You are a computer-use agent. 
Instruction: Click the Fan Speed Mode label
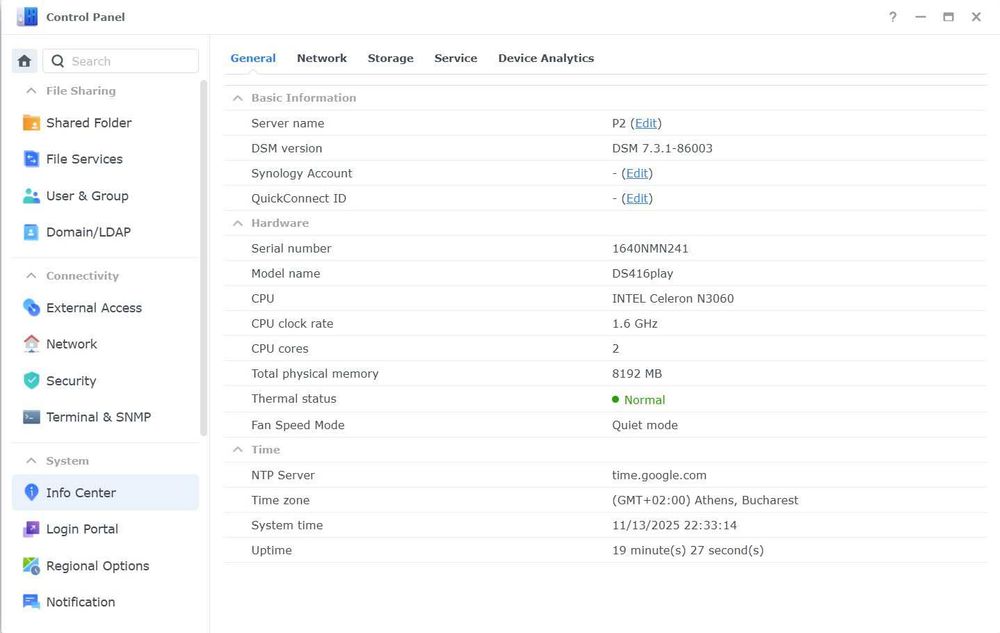(298, 425)
